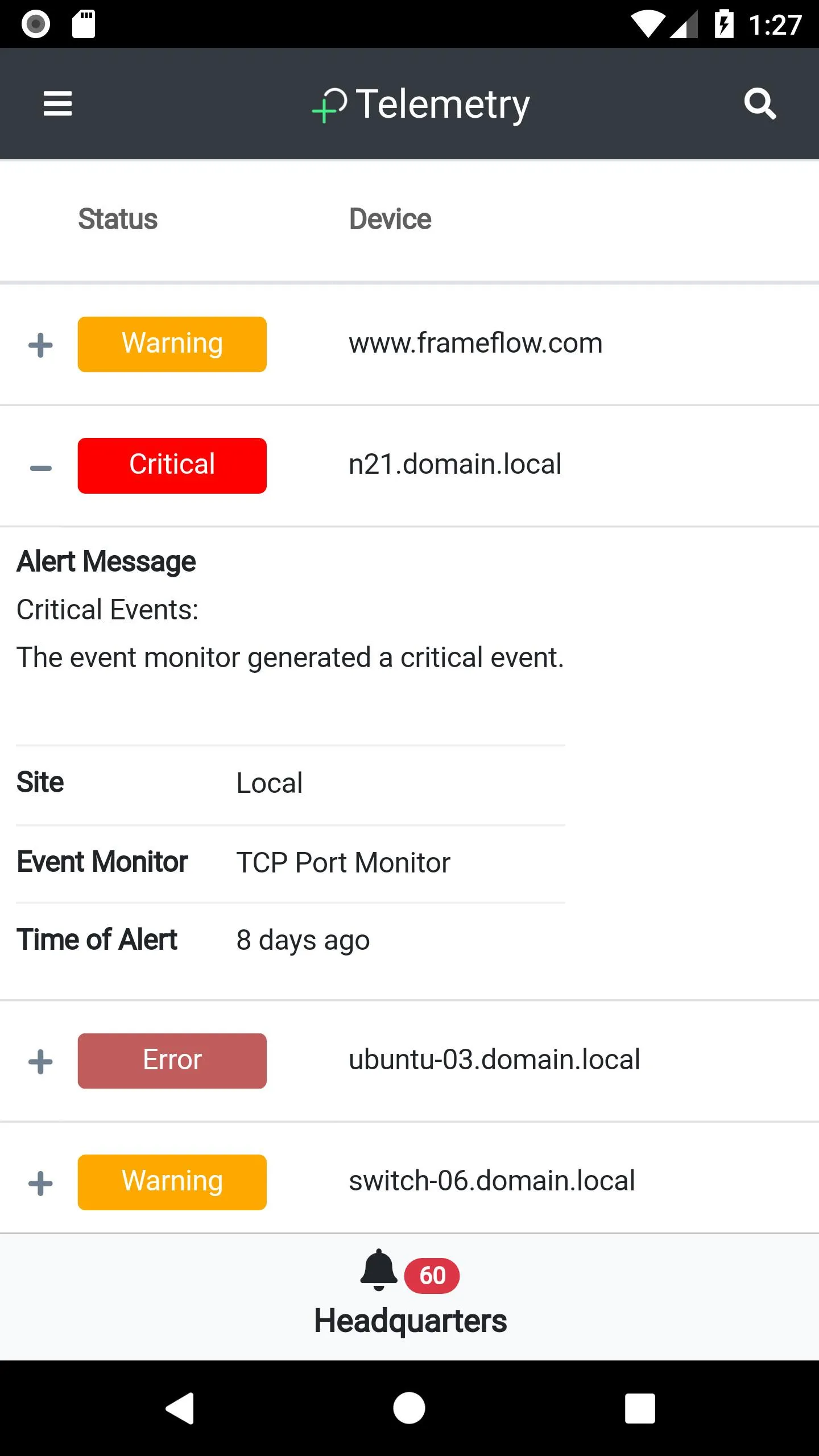
Task: Tap the cellular signal status icon
Action: pyautogui.click(x=684, y=25)
